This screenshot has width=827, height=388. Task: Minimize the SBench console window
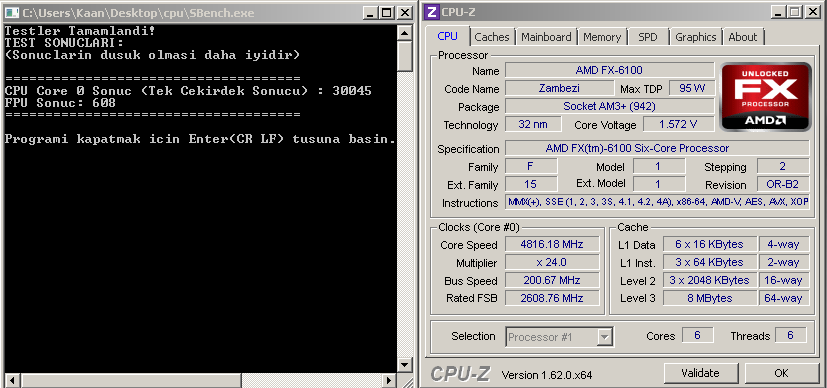click(372, 13)
